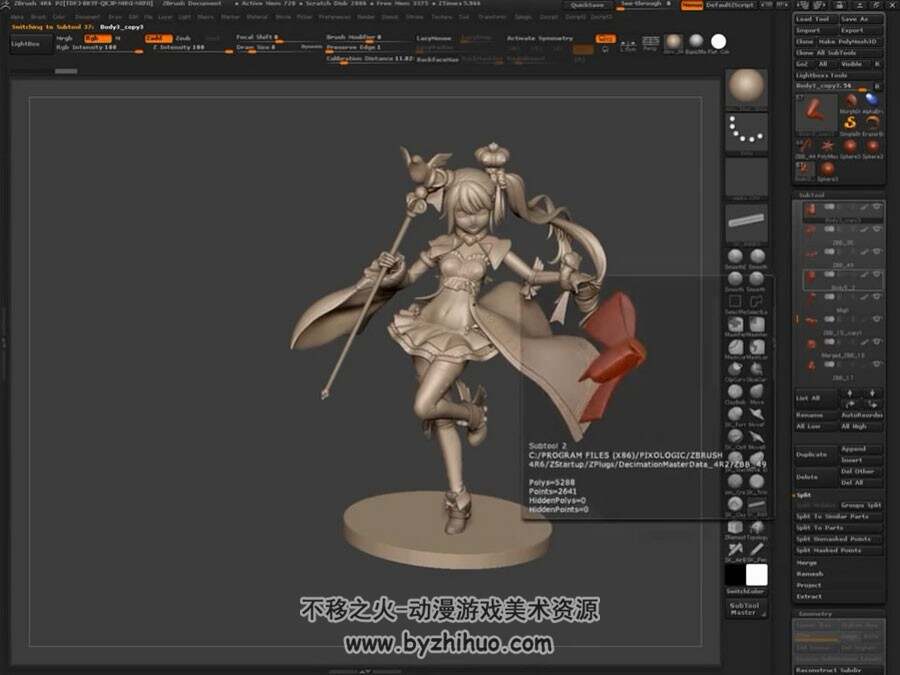
Task: Choose the SkinShade material sphere in the top shelf
Action: 673,42
